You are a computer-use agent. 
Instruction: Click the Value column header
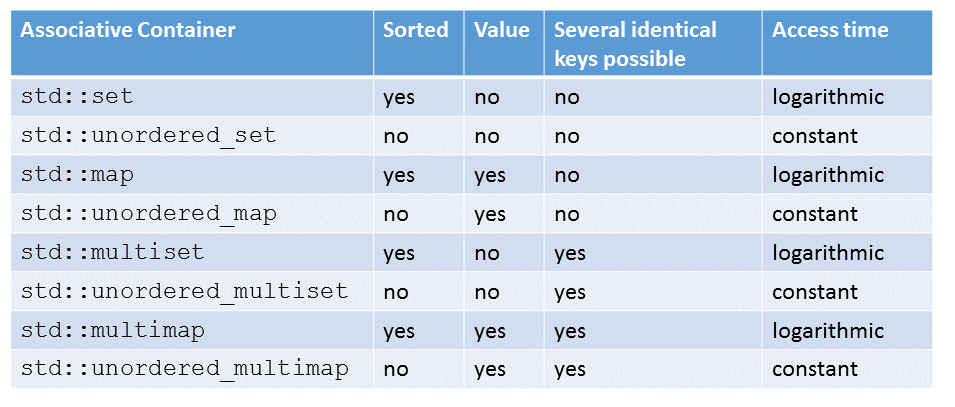(503, 30)
